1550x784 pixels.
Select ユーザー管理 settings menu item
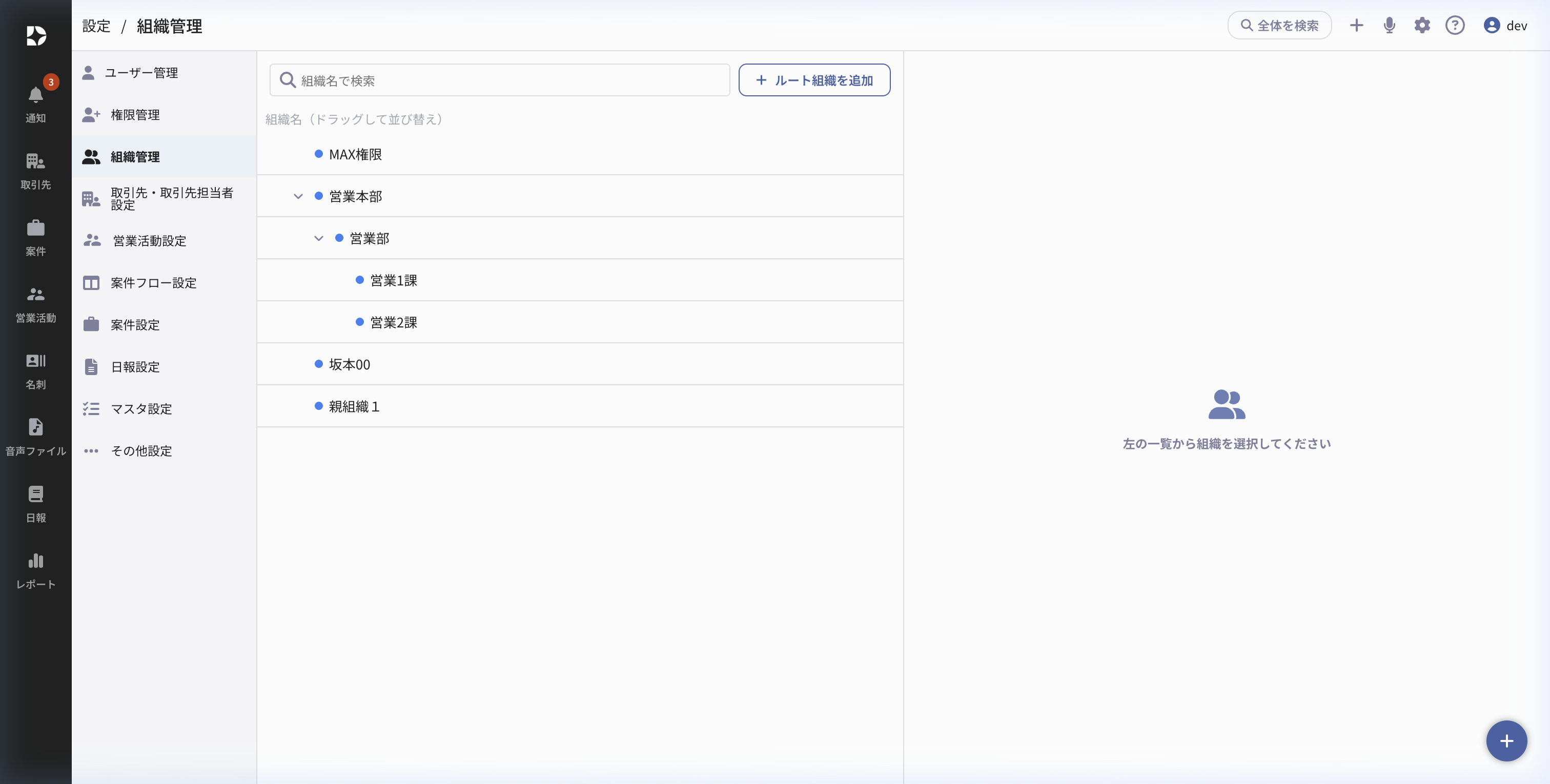coord(141,73)
